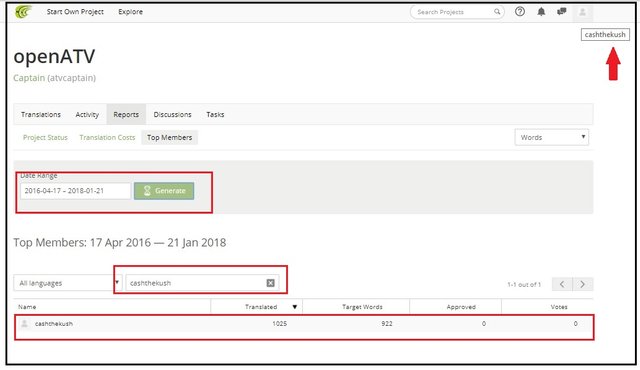Click the member name filter field

pyautogui.click(x=202, y=283)
